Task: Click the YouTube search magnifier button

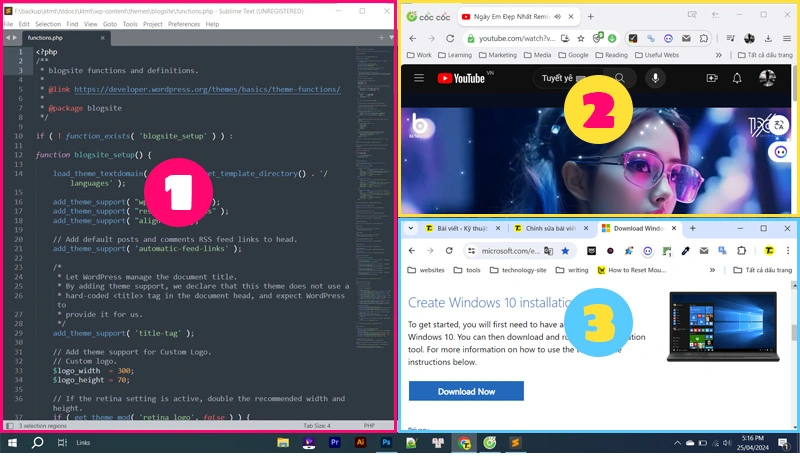Action: tap(621, 78)
